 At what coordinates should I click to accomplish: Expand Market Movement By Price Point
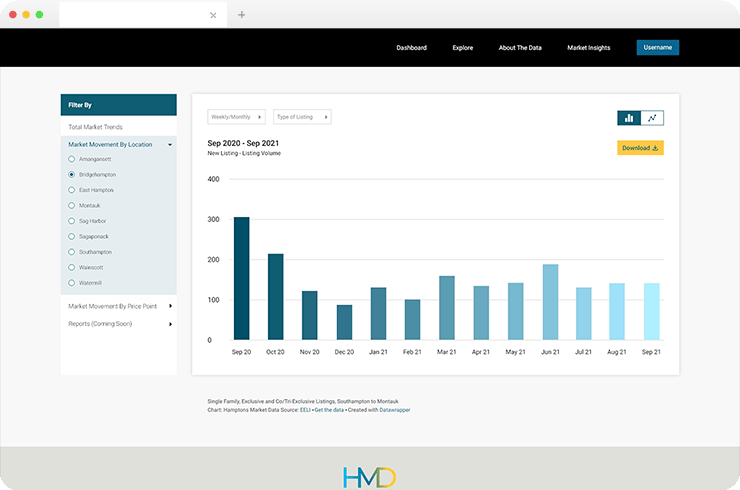119,306
